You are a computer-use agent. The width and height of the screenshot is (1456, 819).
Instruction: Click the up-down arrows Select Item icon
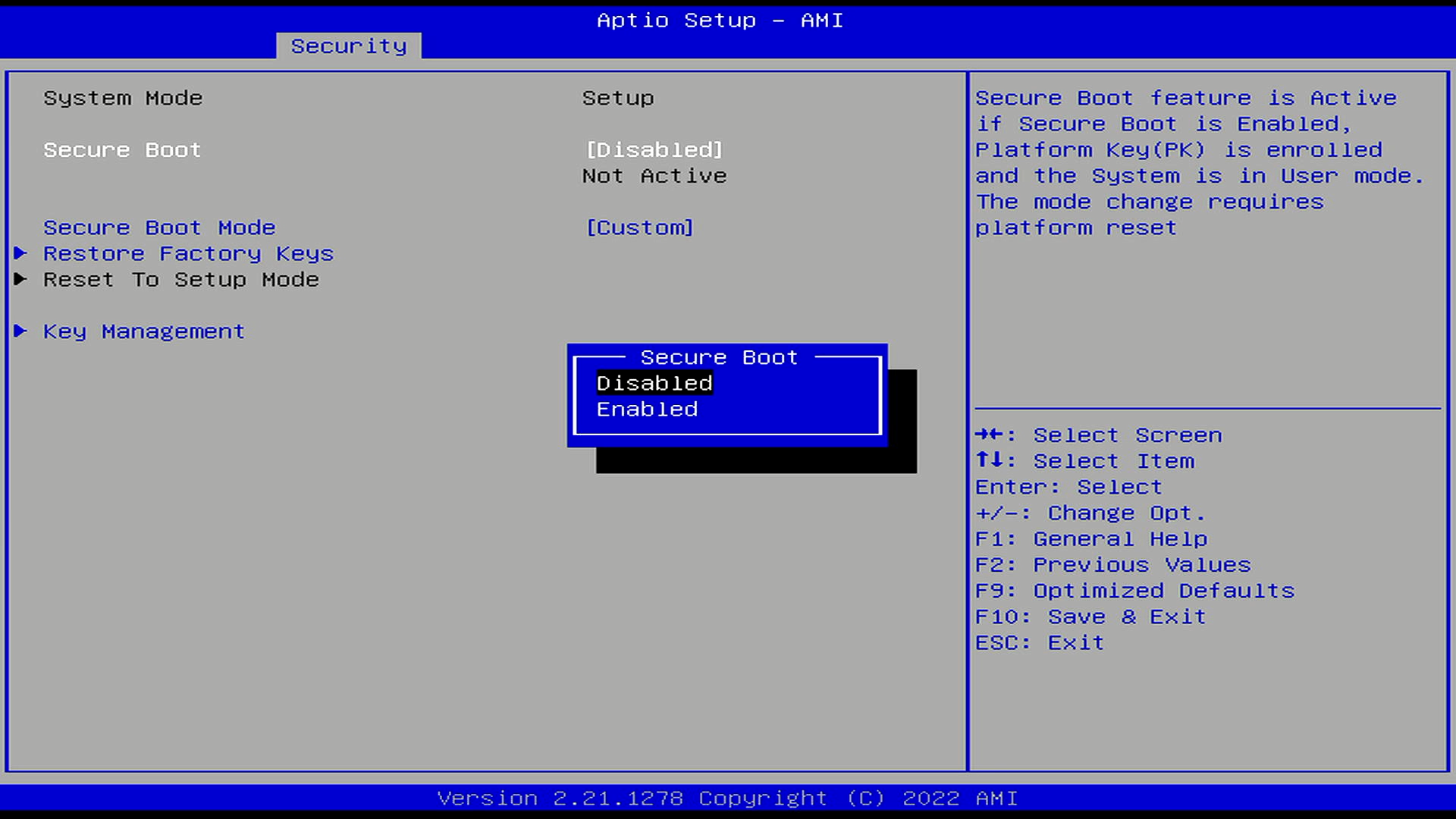990,460
